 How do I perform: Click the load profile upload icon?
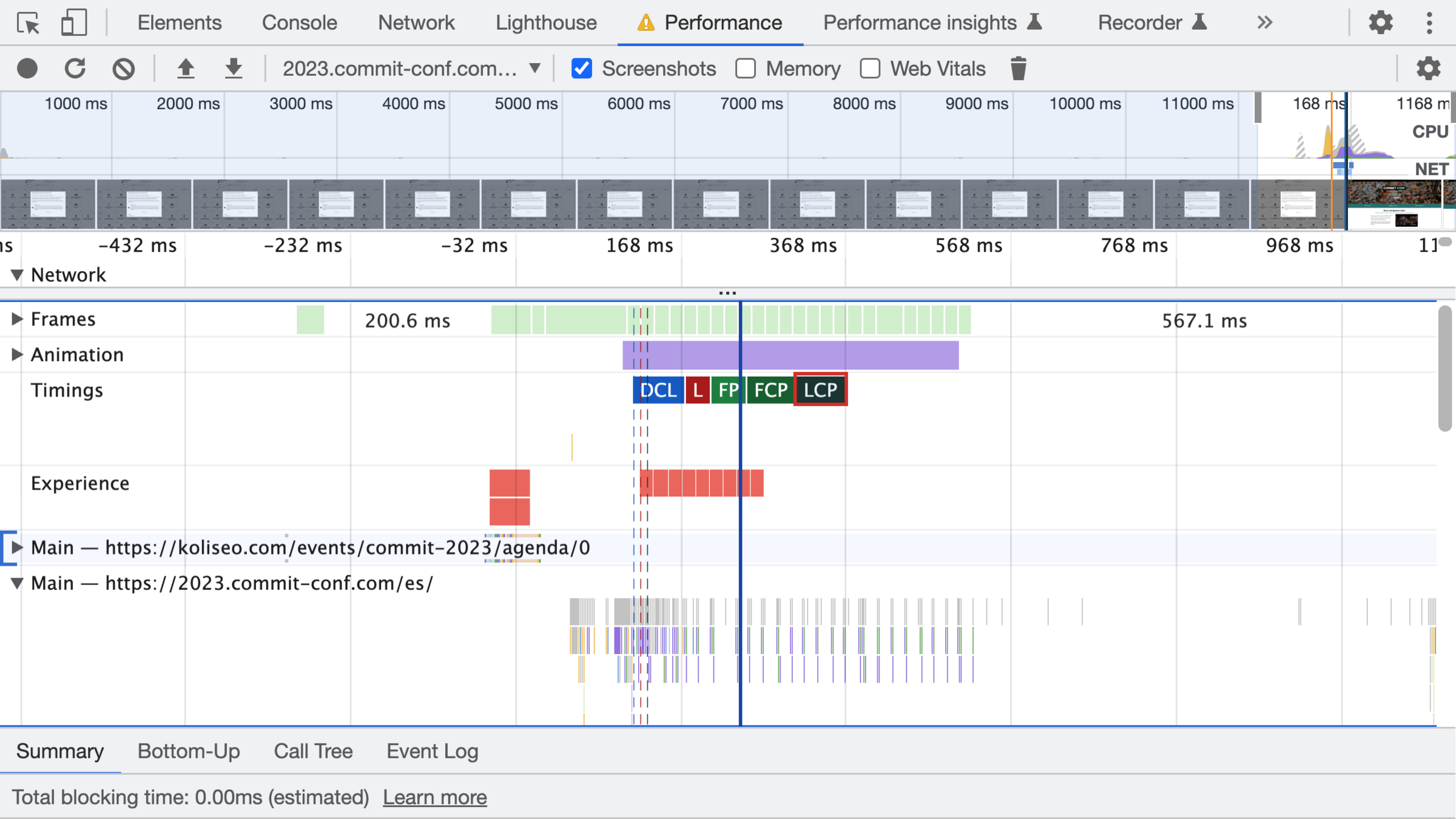click(x=186, y=69)
